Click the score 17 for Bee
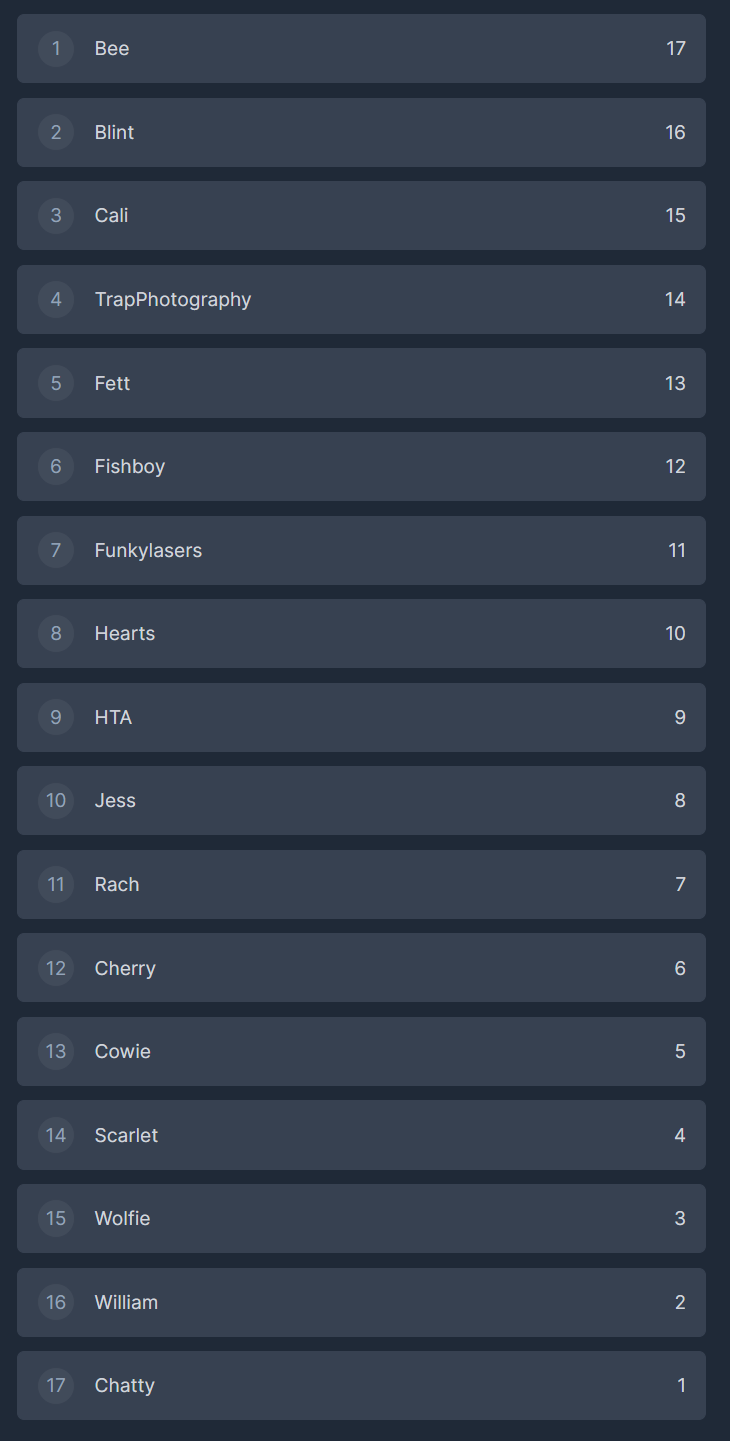Viewport: 730px width, 1441px height. pos(676,48)
